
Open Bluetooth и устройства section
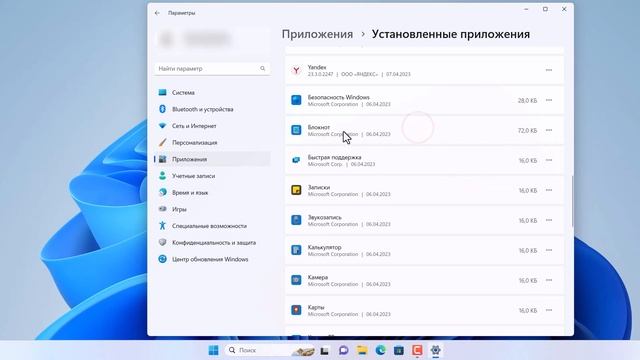[212, 109]
